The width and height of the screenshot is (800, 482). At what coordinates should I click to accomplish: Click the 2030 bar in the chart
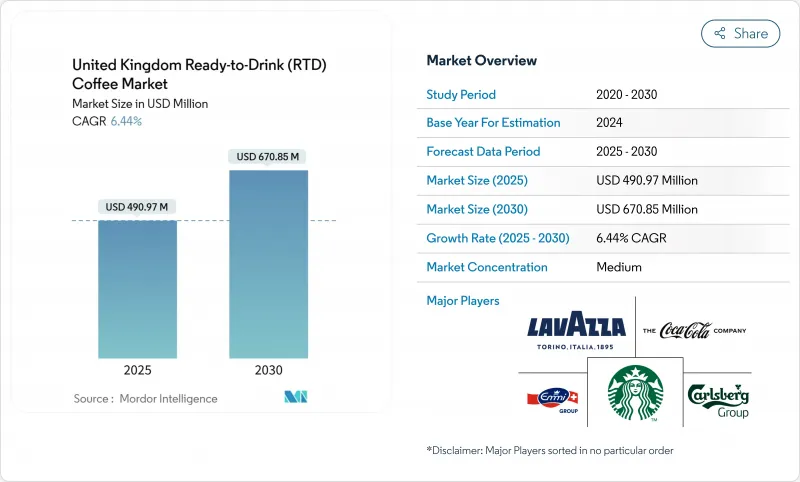pyautogui.click(x=268, y=263)
